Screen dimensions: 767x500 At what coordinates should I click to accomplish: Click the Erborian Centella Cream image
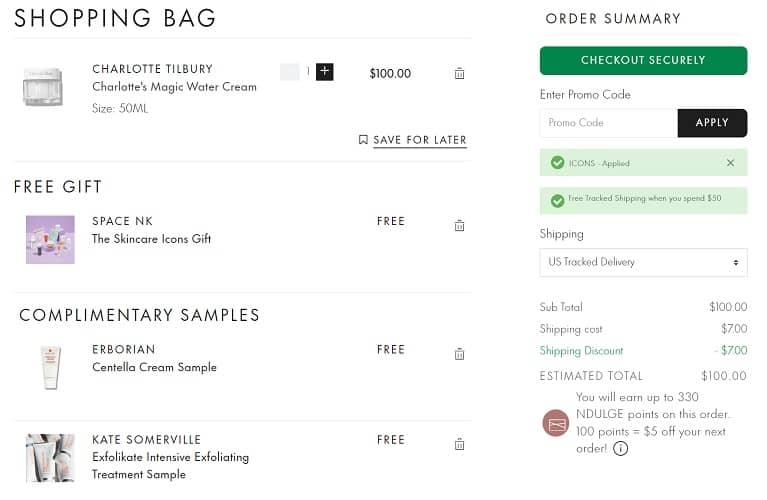[50, 367]
